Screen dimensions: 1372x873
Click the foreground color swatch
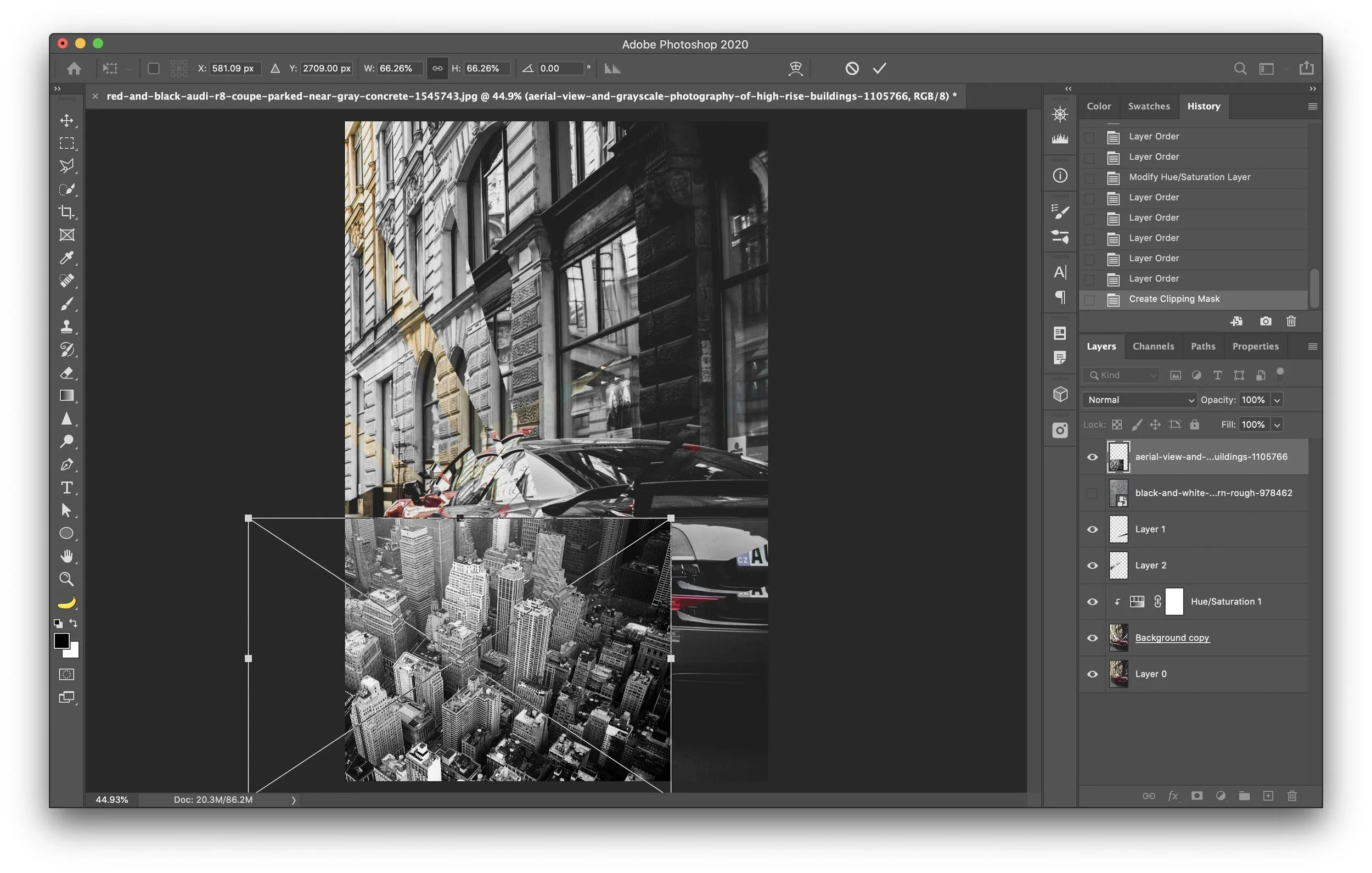click(x=61, y=640)
